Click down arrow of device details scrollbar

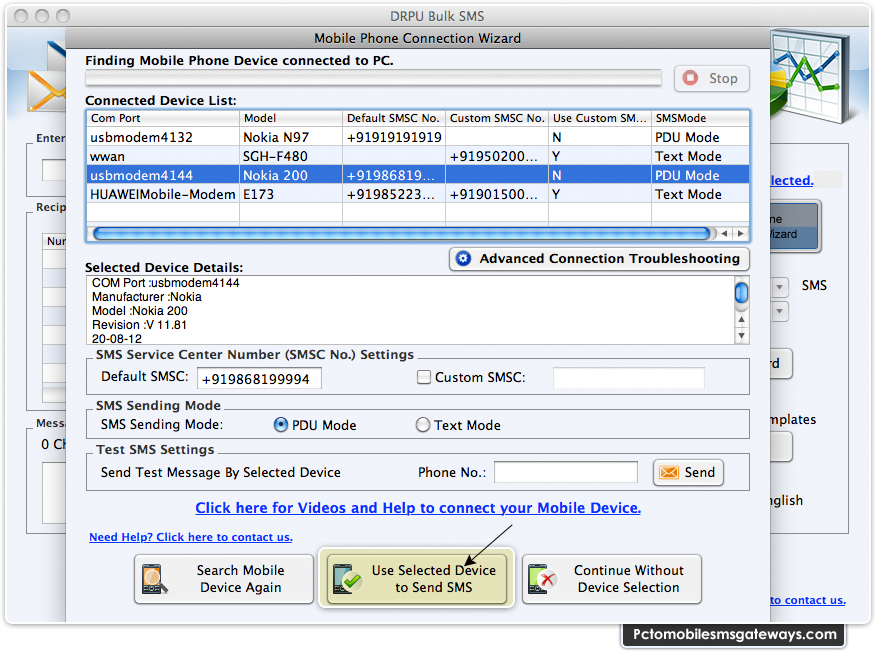point(741,335)
